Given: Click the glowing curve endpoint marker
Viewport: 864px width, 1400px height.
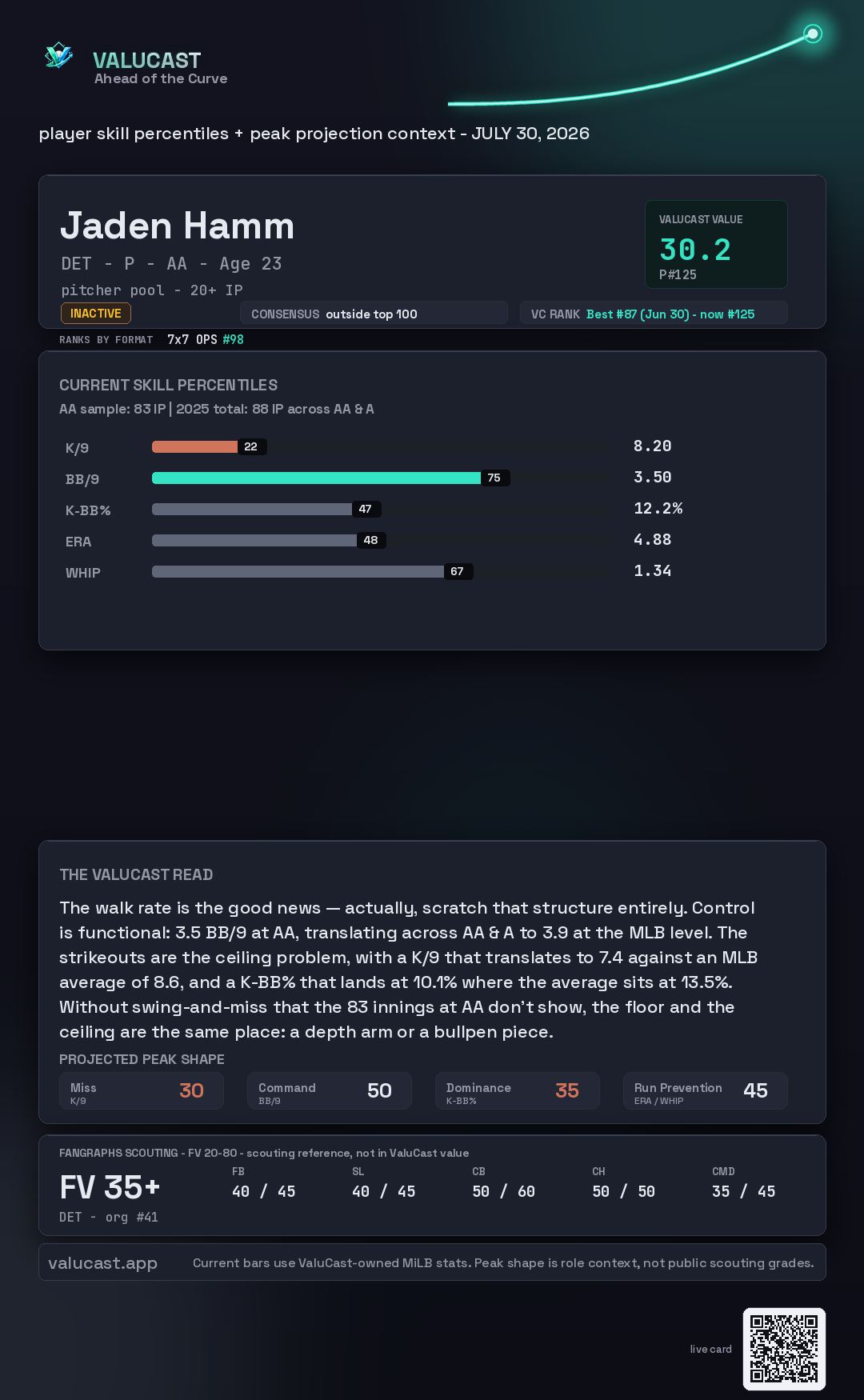Looking at the screenshot, I should pyautogui.click(x=813, y=34).
